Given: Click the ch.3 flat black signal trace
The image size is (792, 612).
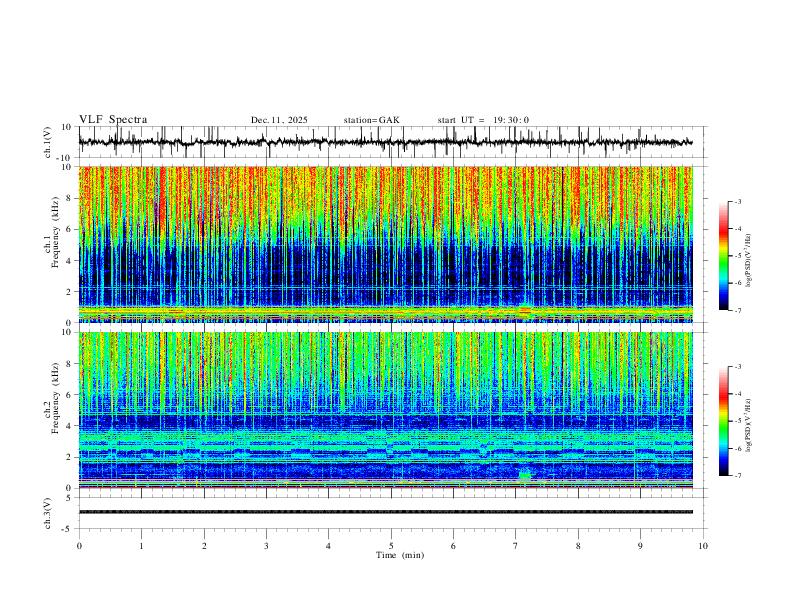Looking at the screenshot, I should (385, 512).
